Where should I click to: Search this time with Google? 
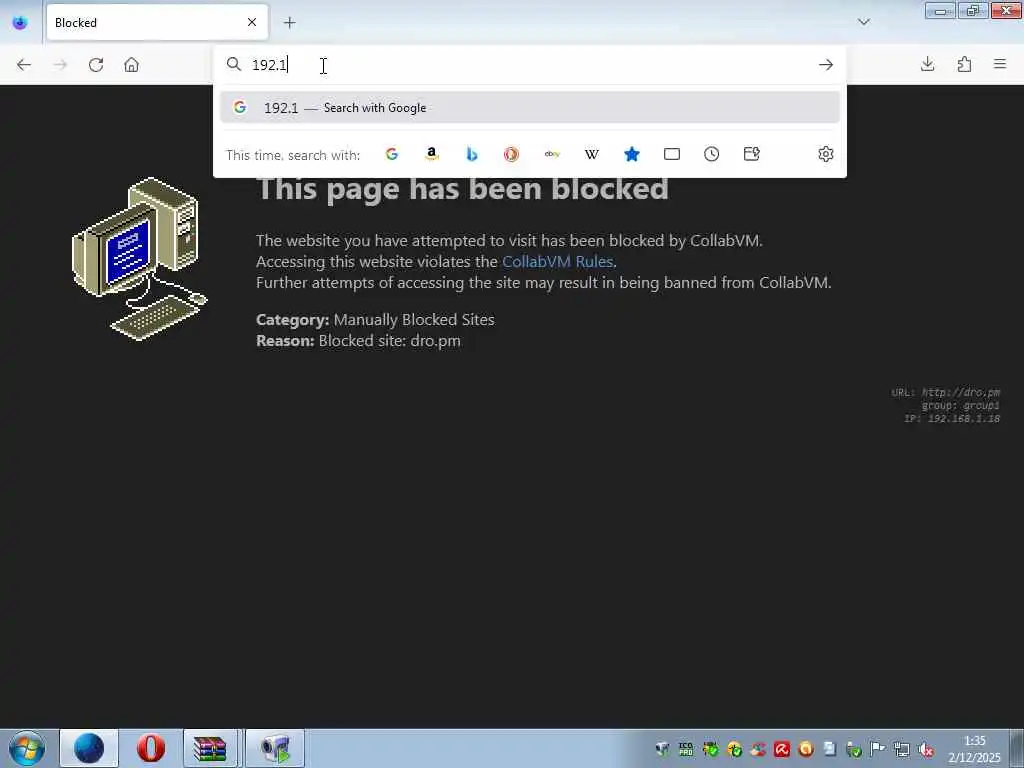pyautogui.click(x=392, y=154)
